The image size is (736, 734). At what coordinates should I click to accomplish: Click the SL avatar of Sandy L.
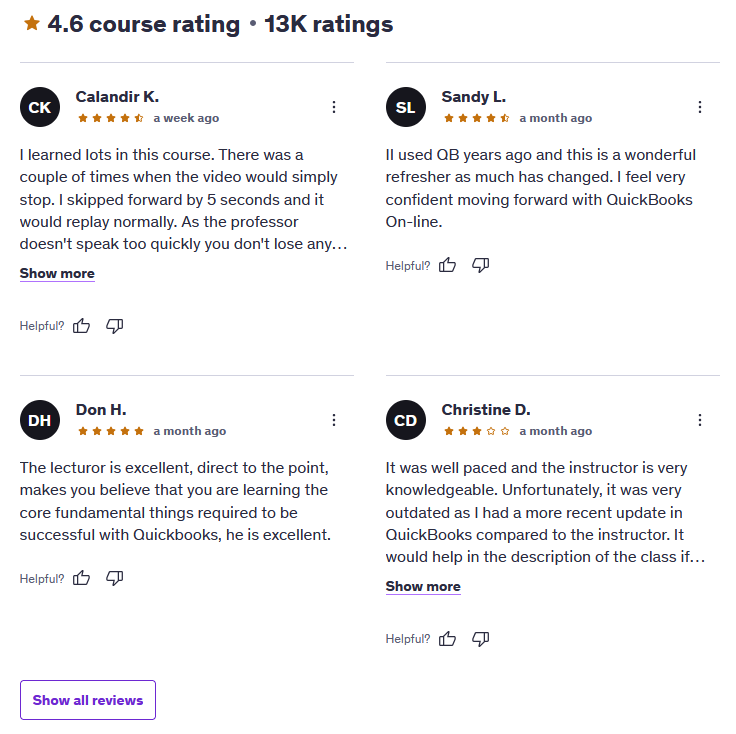click(x=406, y=107)
